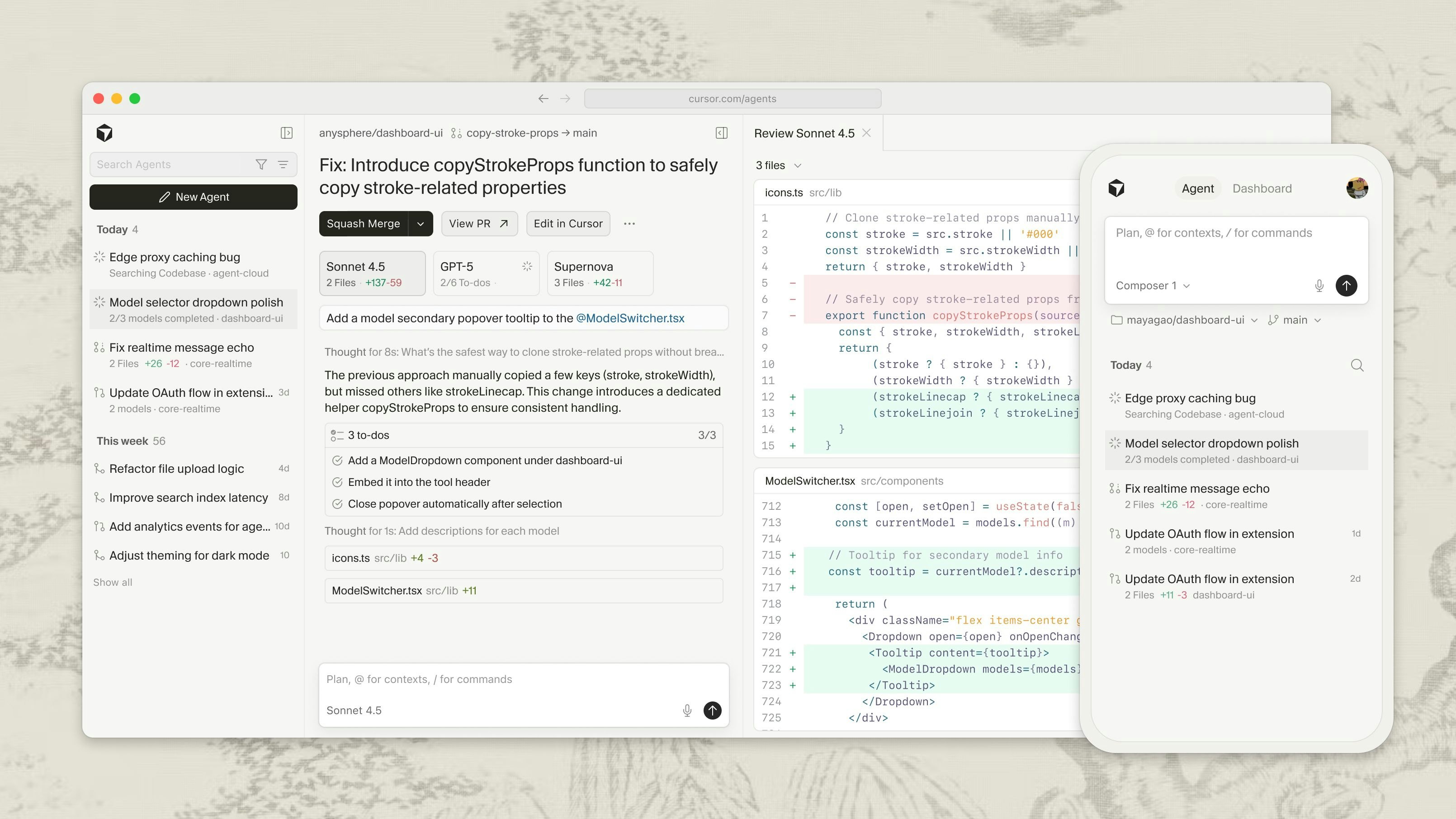
Task: Open the more options ellipsis beside Edit in Cursor
Action: pos(629,223)
